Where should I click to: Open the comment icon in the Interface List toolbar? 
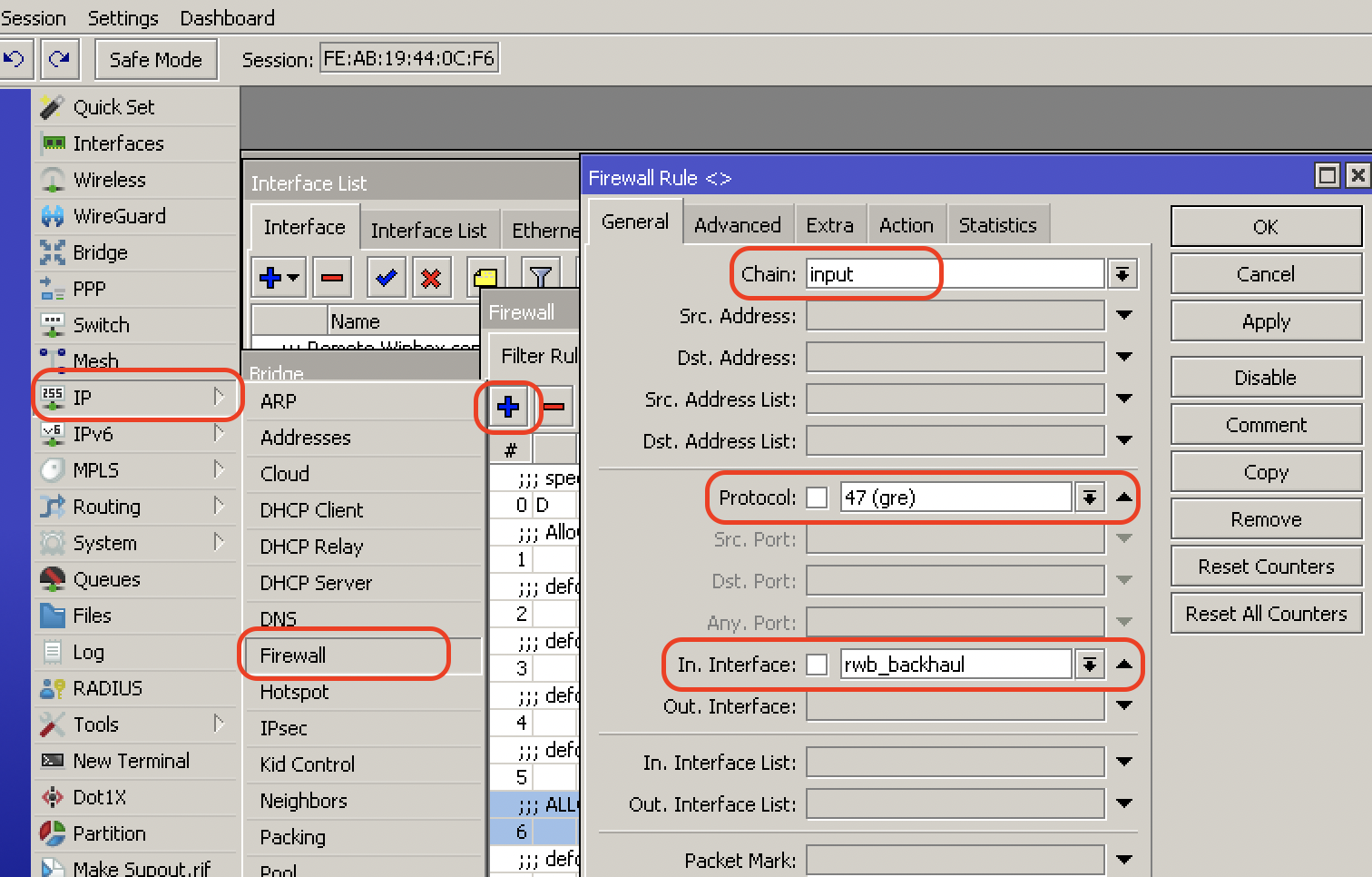[485, 277]
